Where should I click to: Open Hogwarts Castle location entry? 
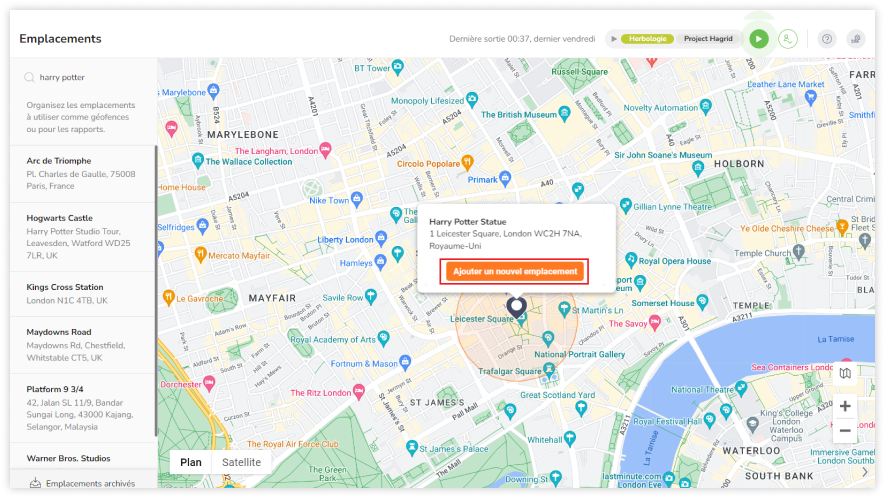(82, 237)
